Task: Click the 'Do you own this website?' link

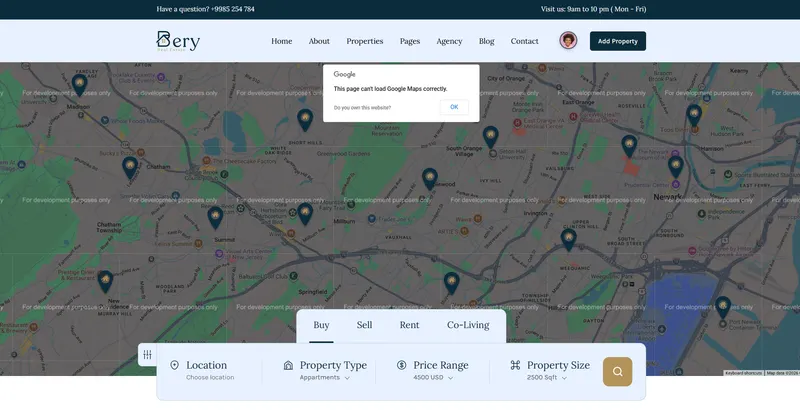Action: coord(362,108)
